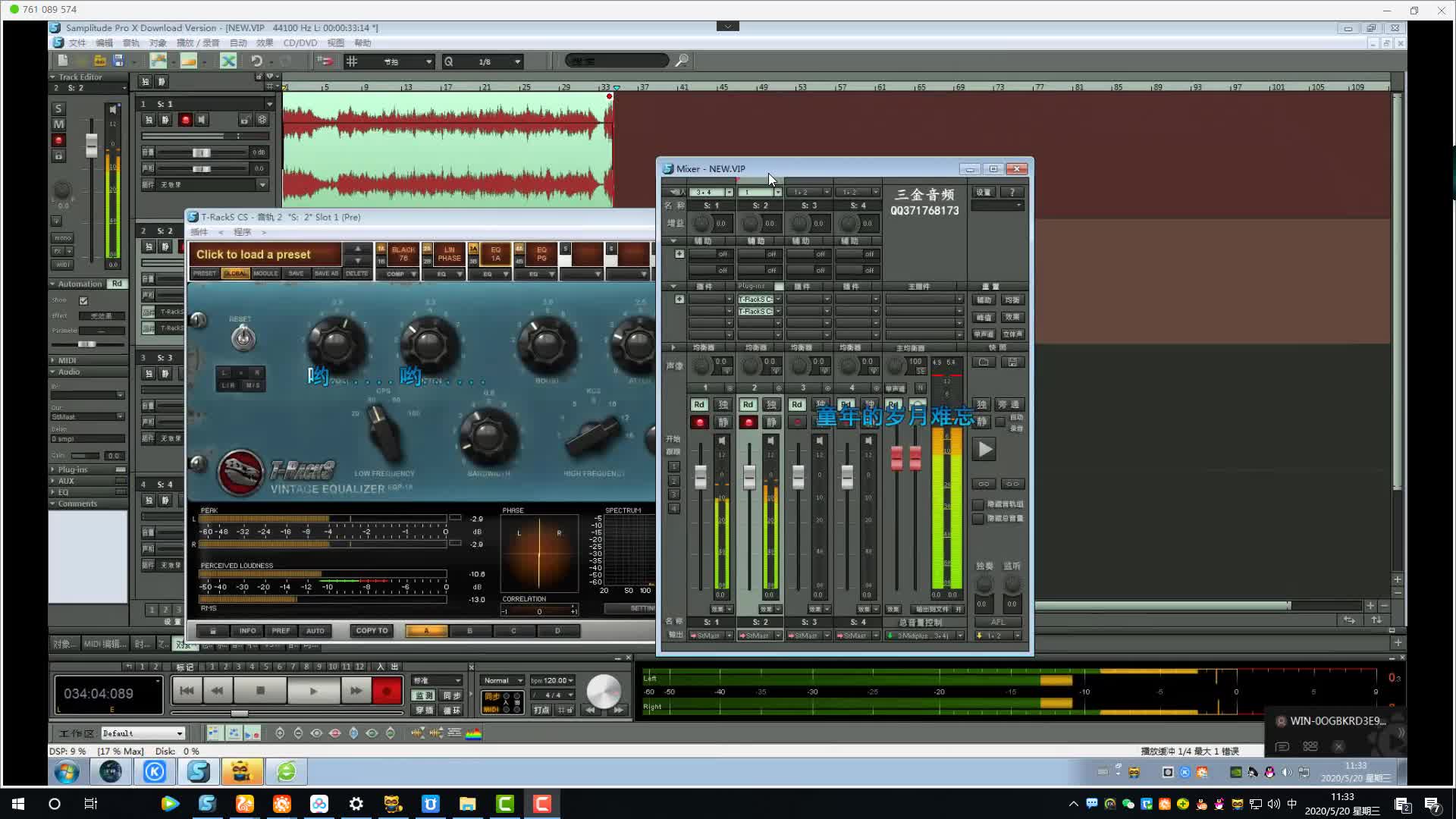This screenshot has width=1456, height=819.
Task: Click Play arrow in Mixer window
Action: (984, 450)
